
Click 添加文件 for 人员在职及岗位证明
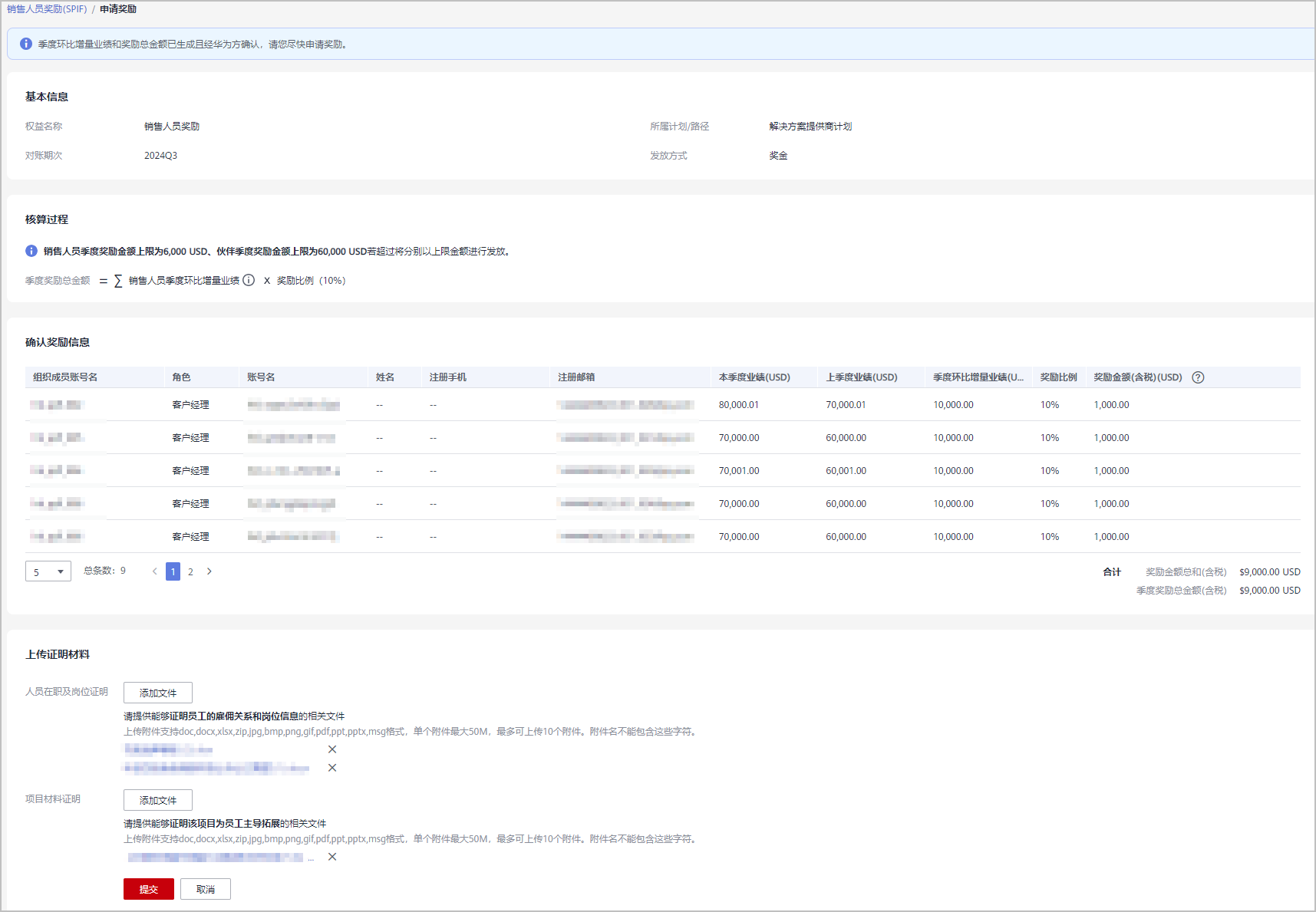click(158, 693)
